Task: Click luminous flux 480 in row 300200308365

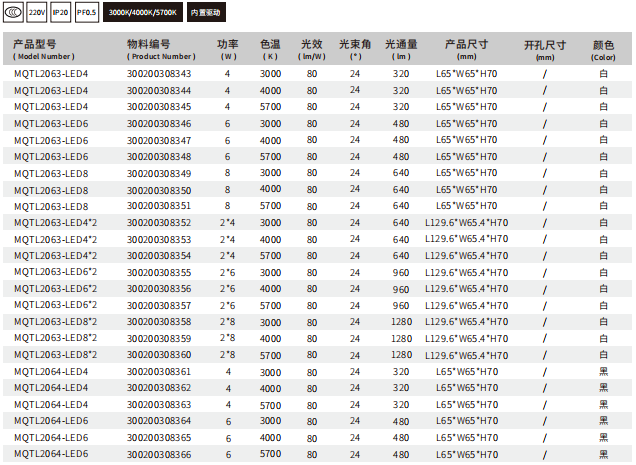Action: click(401, 438)
